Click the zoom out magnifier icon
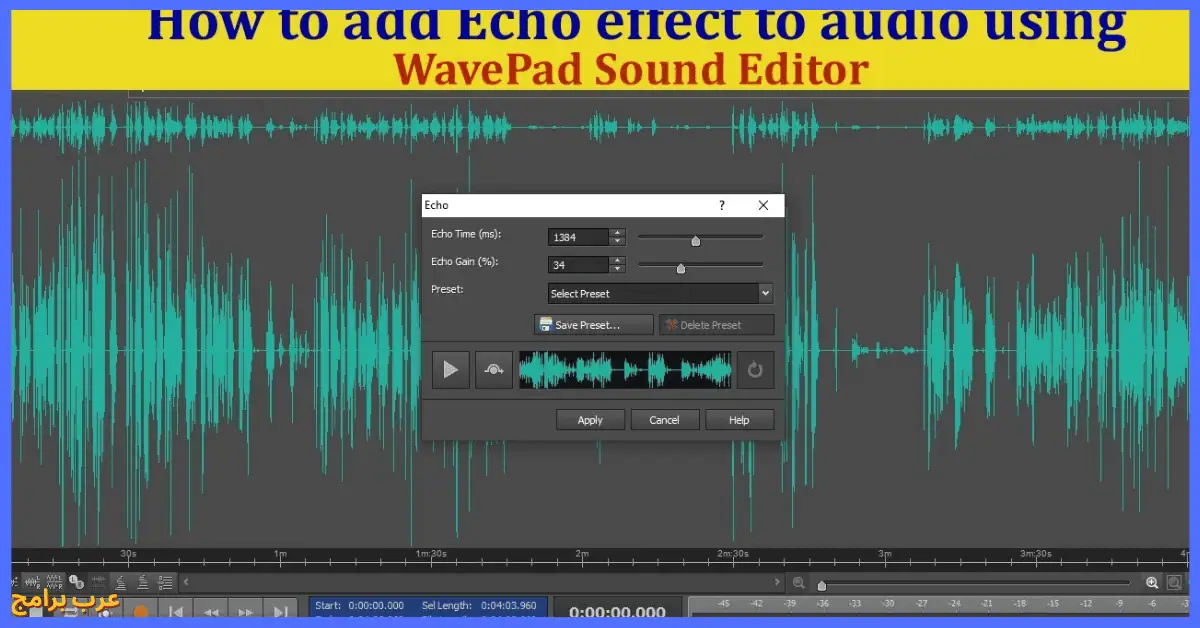Image resolution: width=1200 pixels, height=628 pixels. coord(799,583)
